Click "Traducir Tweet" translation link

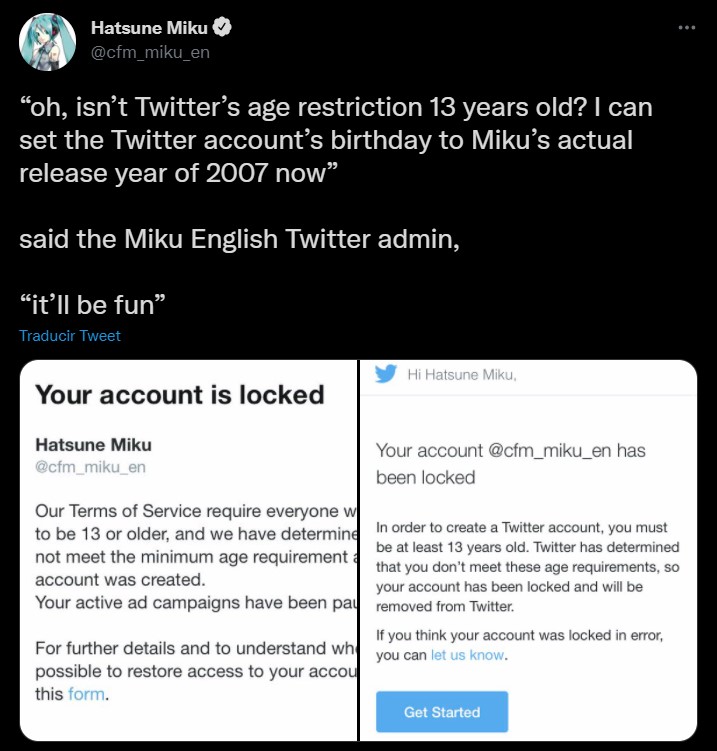pos(70,336)
